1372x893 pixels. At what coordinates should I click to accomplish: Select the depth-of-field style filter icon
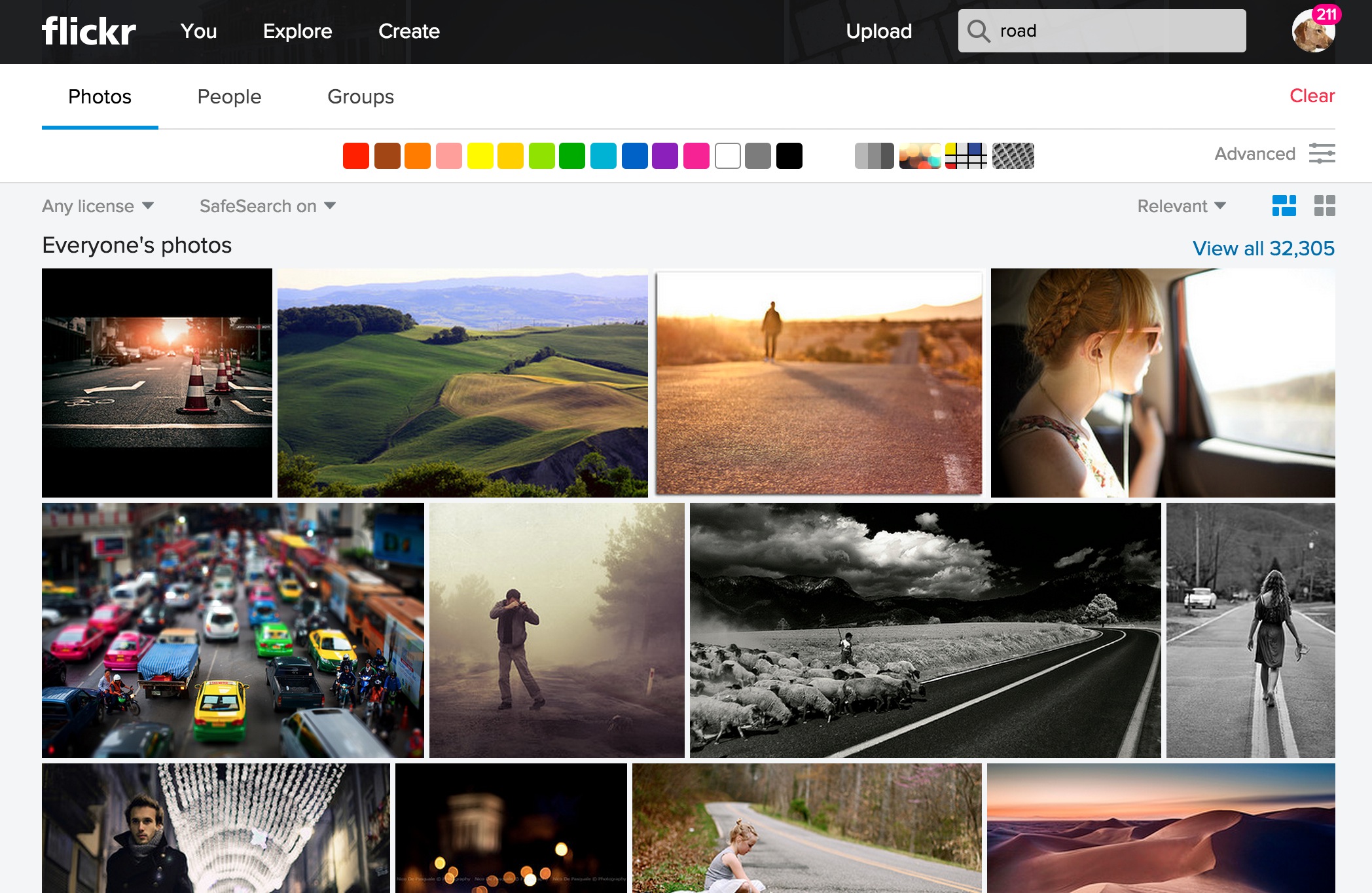(920, 156)
